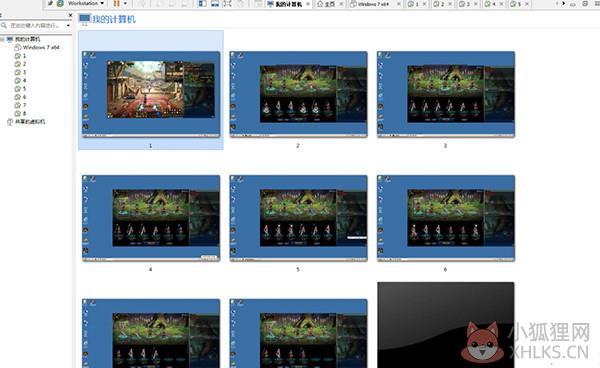
Task: Close the tab labeled 4
Action: [x=501, y=4]
